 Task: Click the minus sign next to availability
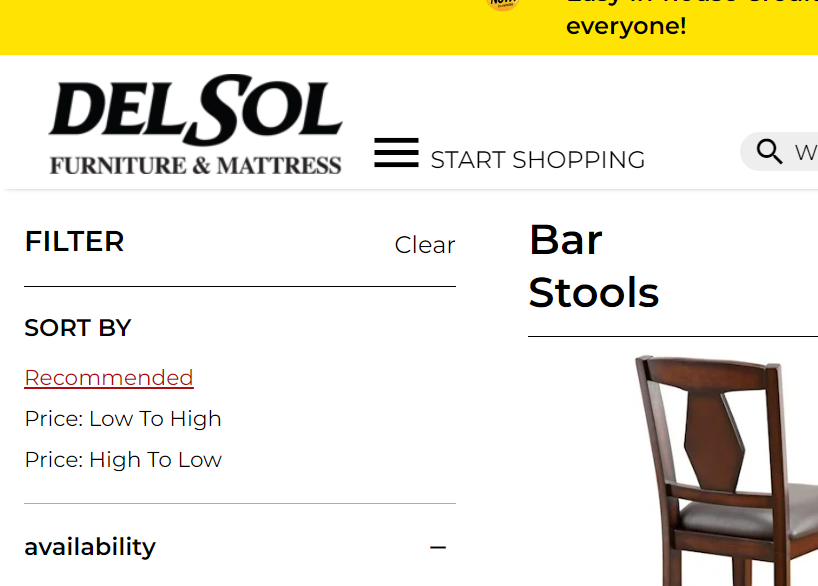438,547
